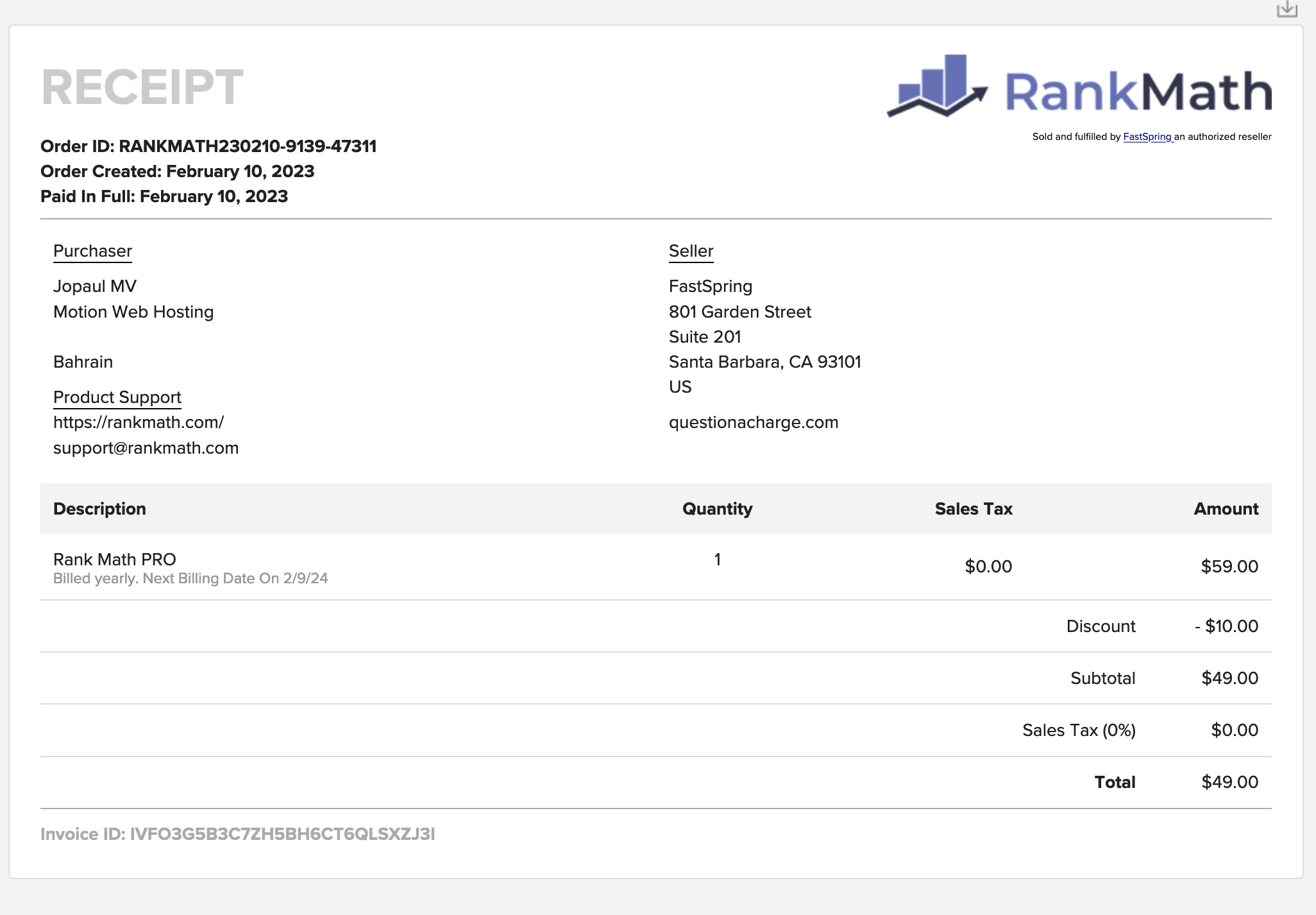Click the 'Paid In Full: February 10, 2023' line

tap(164, 196)
